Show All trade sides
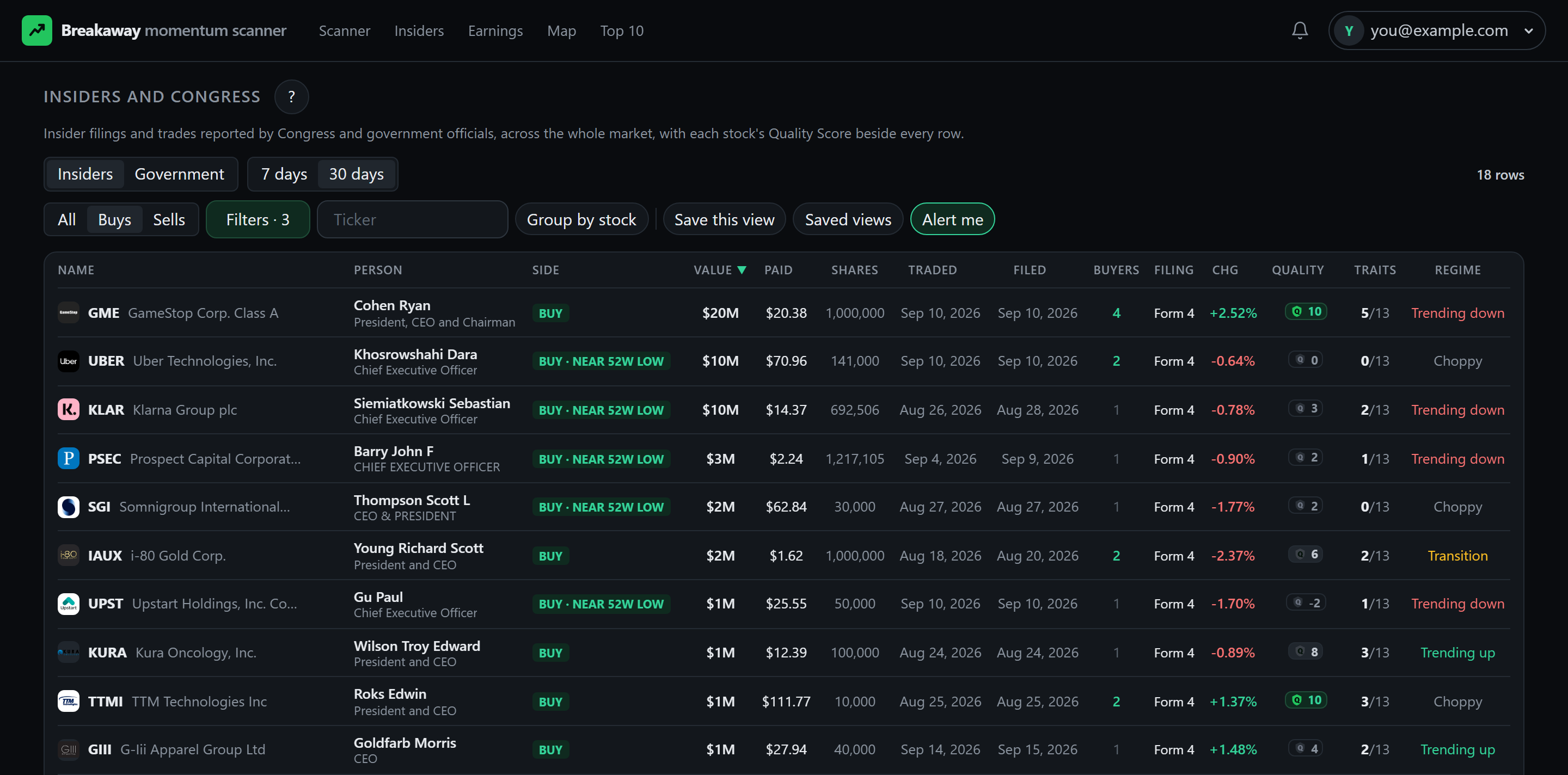 point(66,220)
